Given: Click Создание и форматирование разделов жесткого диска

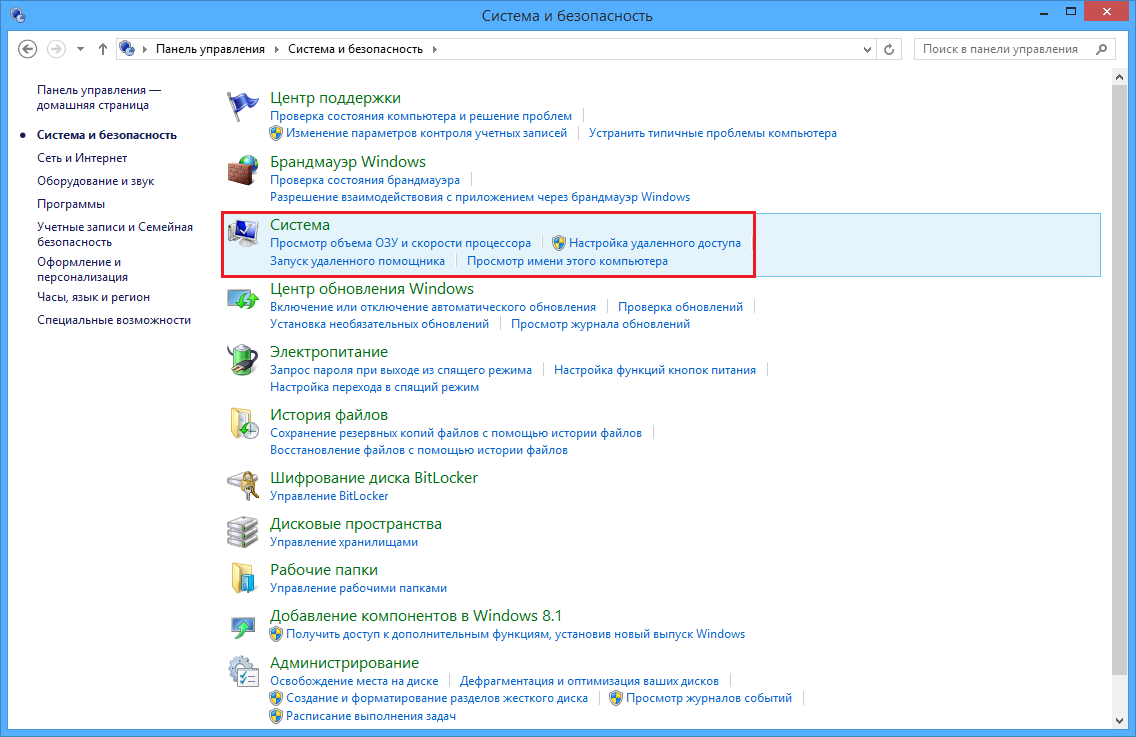Looking at the screenshot, I should 437,699.
